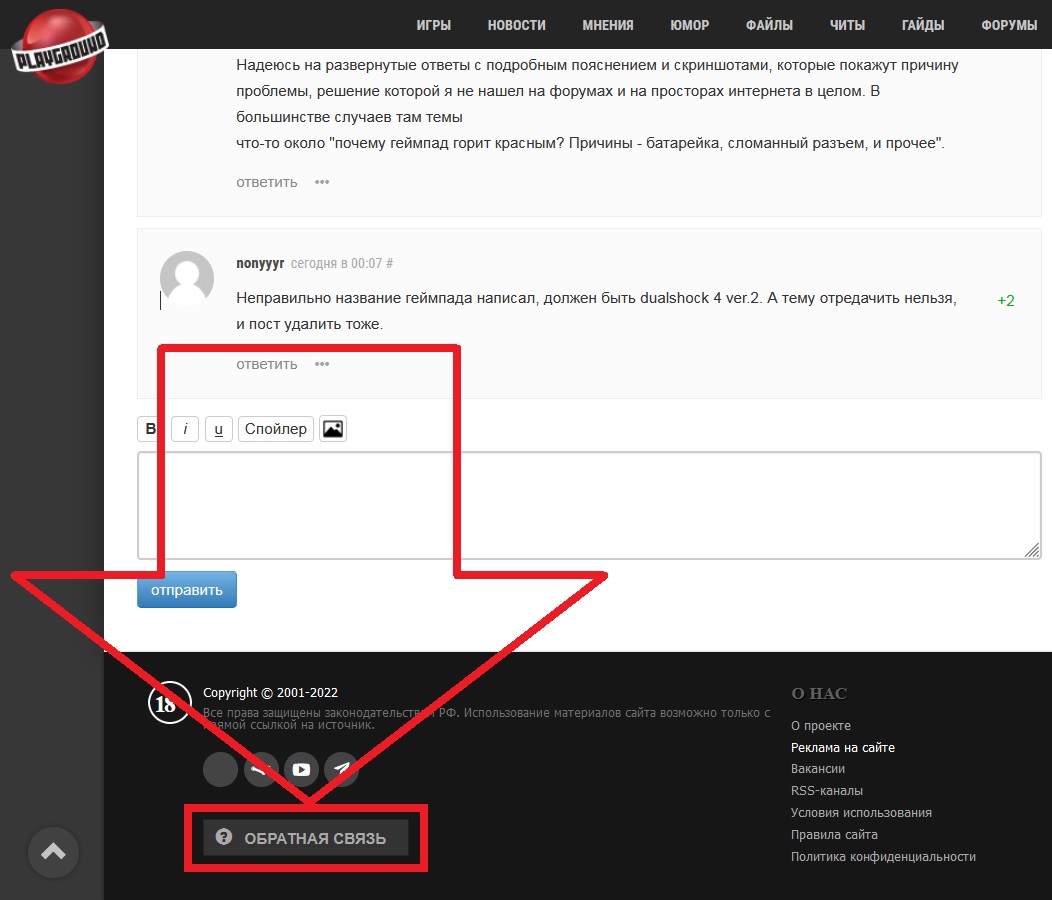Image resolution: width=1052 pixels, height=900 pixels.
Task: Jump to top with up arrow button
Action: coord(54,852)
